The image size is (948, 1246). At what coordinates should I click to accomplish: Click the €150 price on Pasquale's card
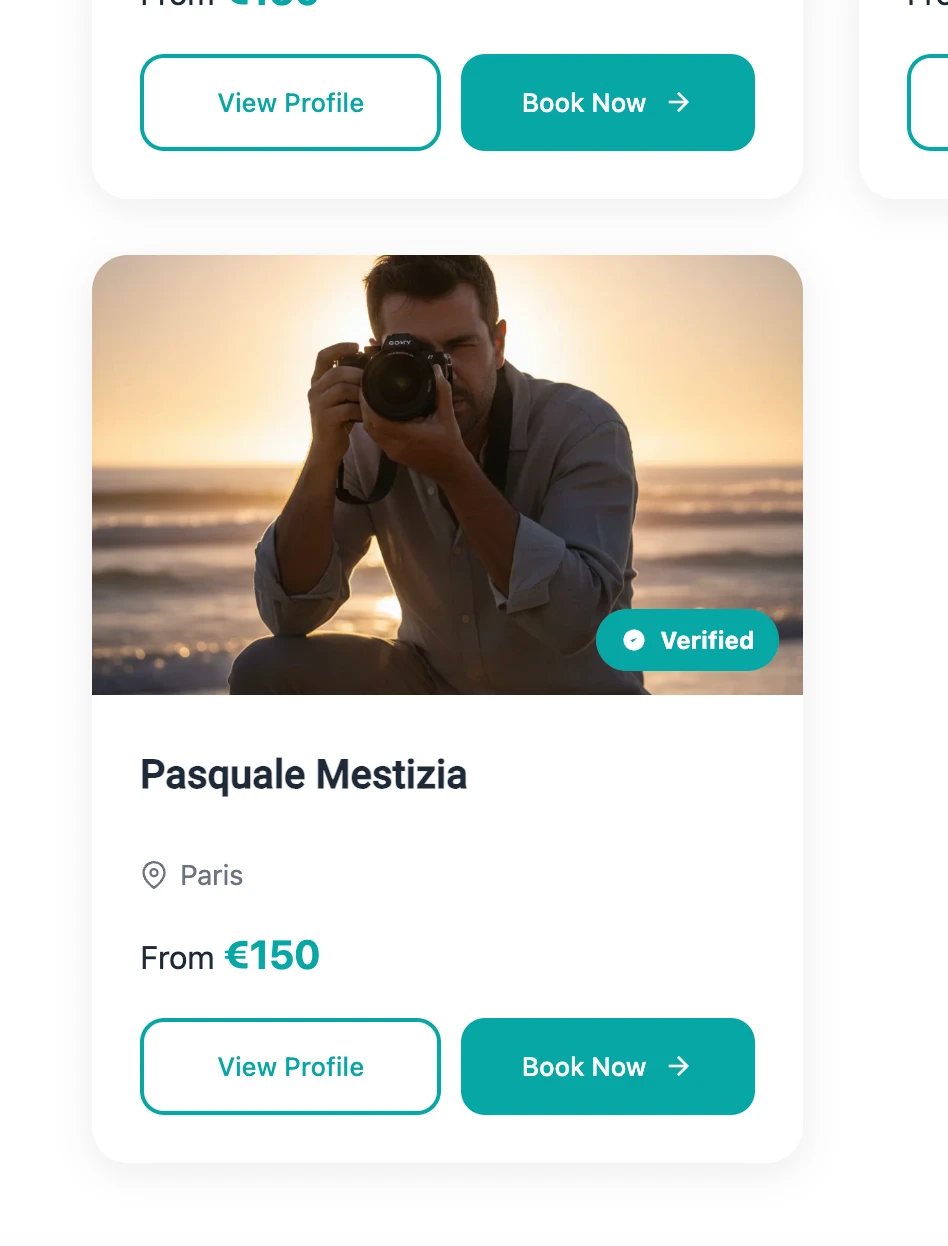point(272,956)
